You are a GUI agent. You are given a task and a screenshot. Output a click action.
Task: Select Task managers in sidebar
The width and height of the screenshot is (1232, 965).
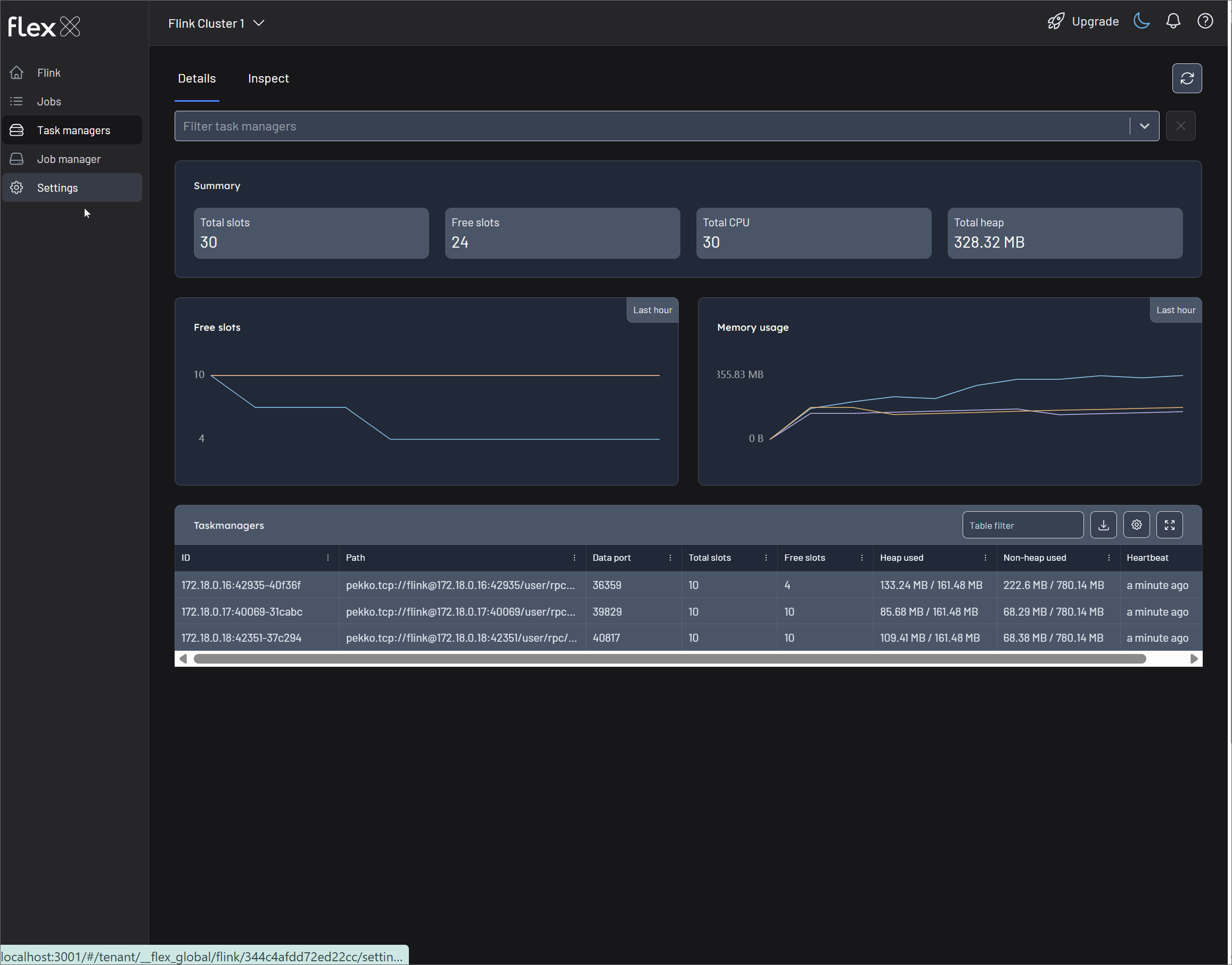click(x=72, y=130)
